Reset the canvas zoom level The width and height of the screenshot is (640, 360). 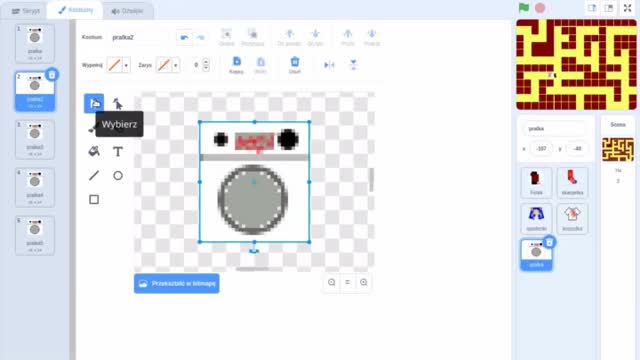(347, 282)
